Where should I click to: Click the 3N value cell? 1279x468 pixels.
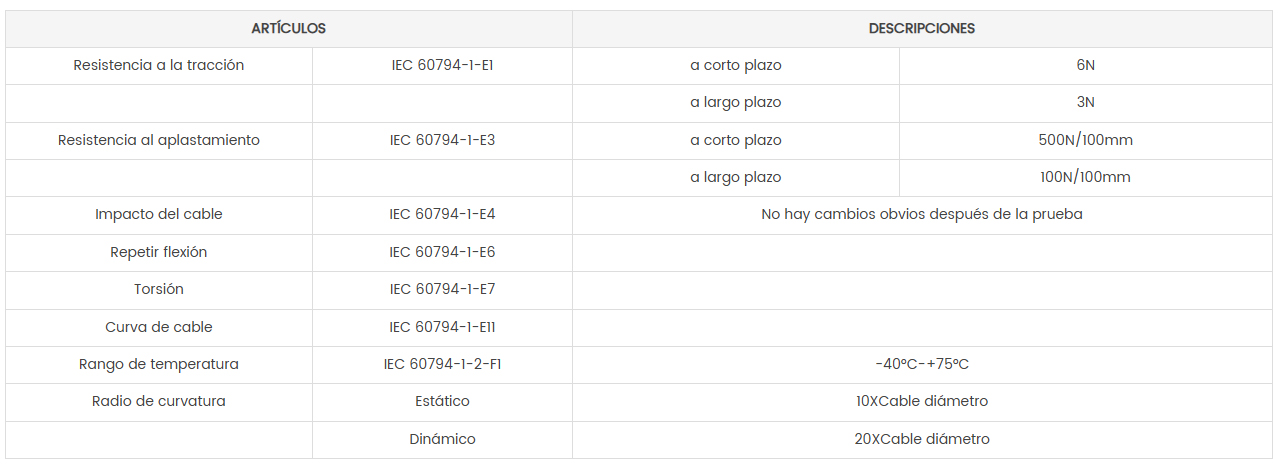point(1085,102)
